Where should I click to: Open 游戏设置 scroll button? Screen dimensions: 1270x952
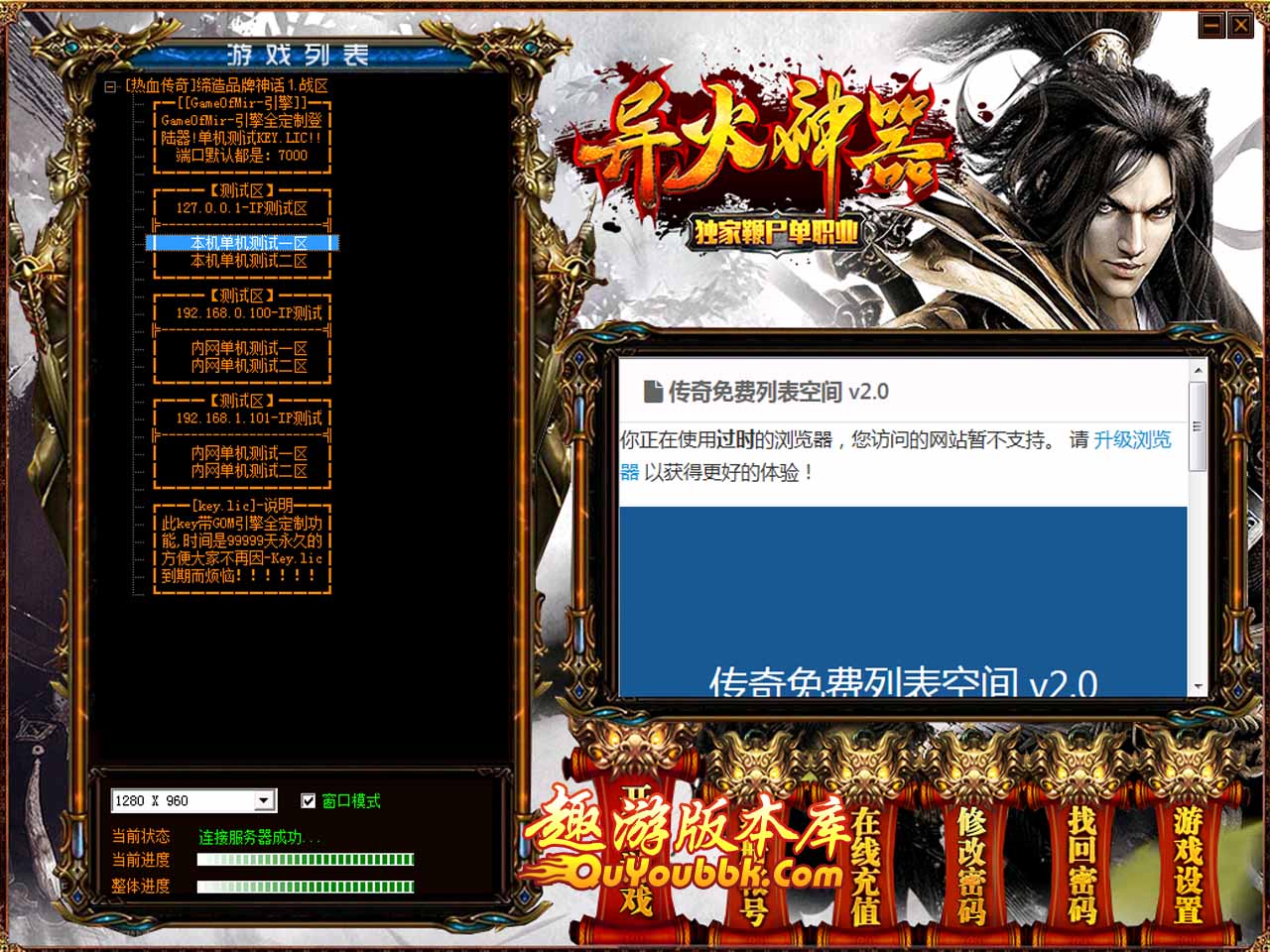coord(1188,865)
